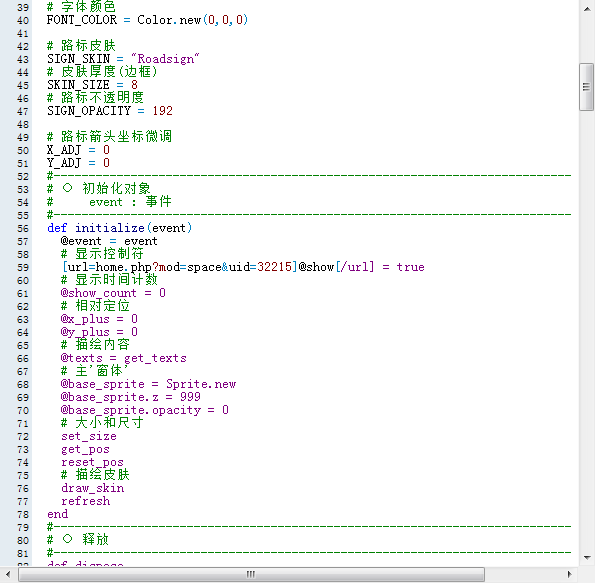
Task: Click the comment 描绘皮肤 on line 75
Action: pyautogui.click(x=102, y=475)
